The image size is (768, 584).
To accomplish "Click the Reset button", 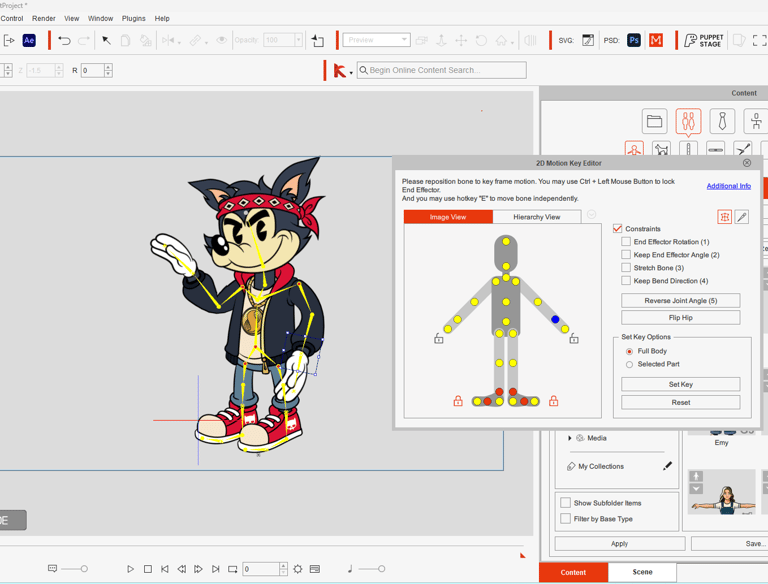I will pos(680,402).
